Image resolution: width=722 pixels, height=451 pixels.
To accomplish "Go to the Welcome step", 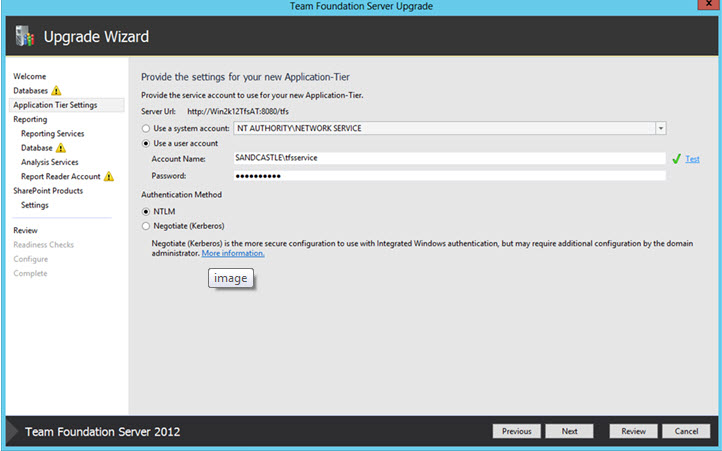I will click(x=29, y=76).
